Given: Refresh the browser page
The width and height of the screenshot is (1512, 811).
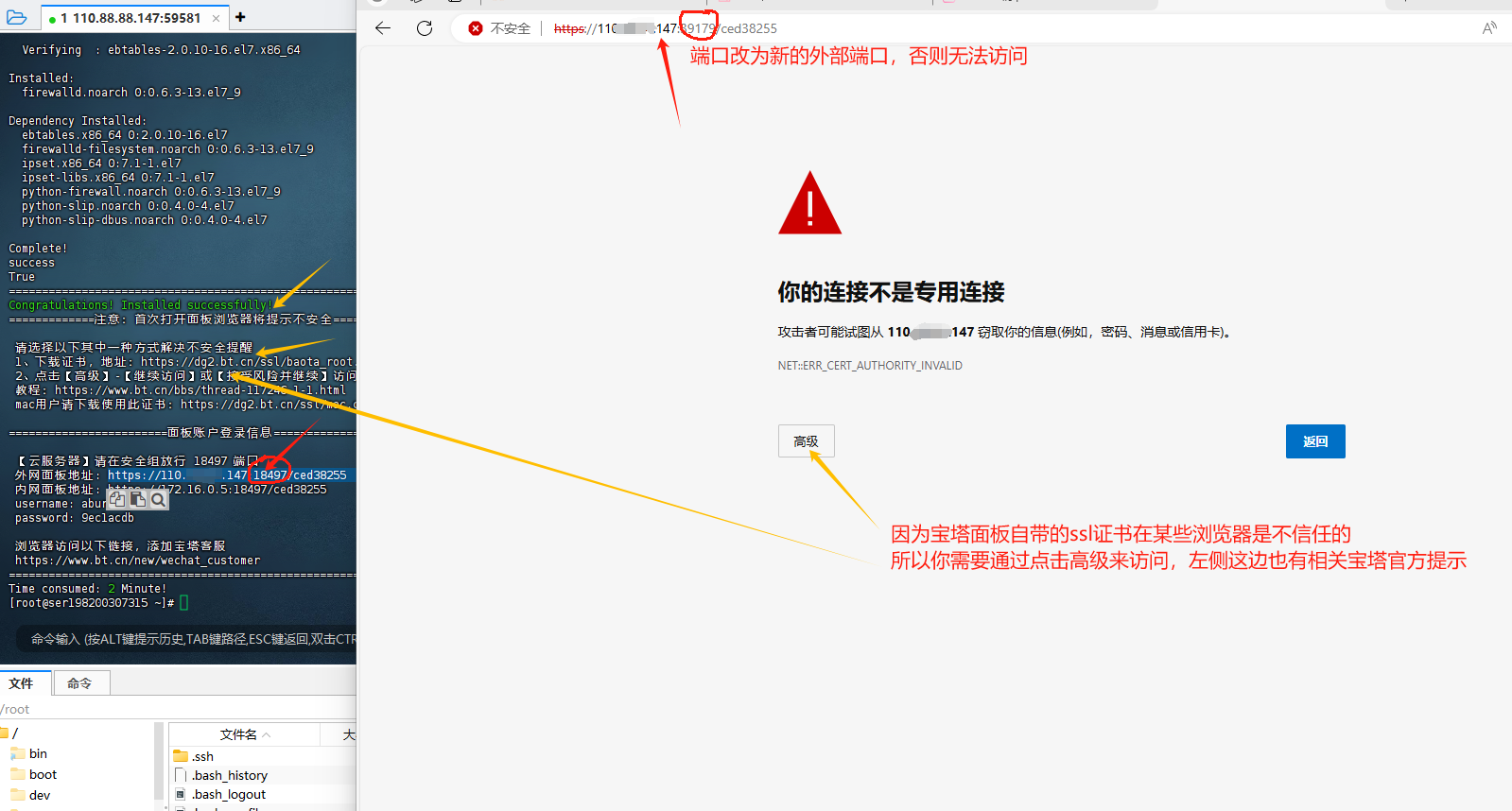Looking at the screenshot, I should [425, 28].
